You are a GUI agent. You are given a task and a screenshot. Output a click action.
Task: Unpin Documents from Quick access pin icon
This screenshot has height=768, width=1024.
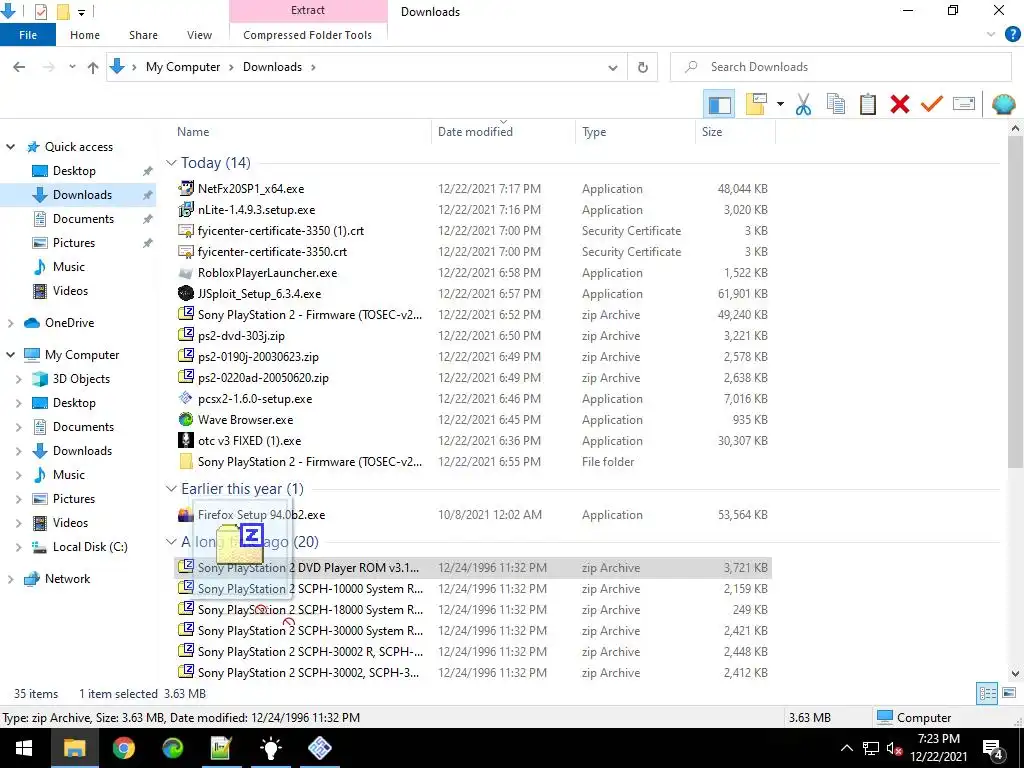click(148, 219)
